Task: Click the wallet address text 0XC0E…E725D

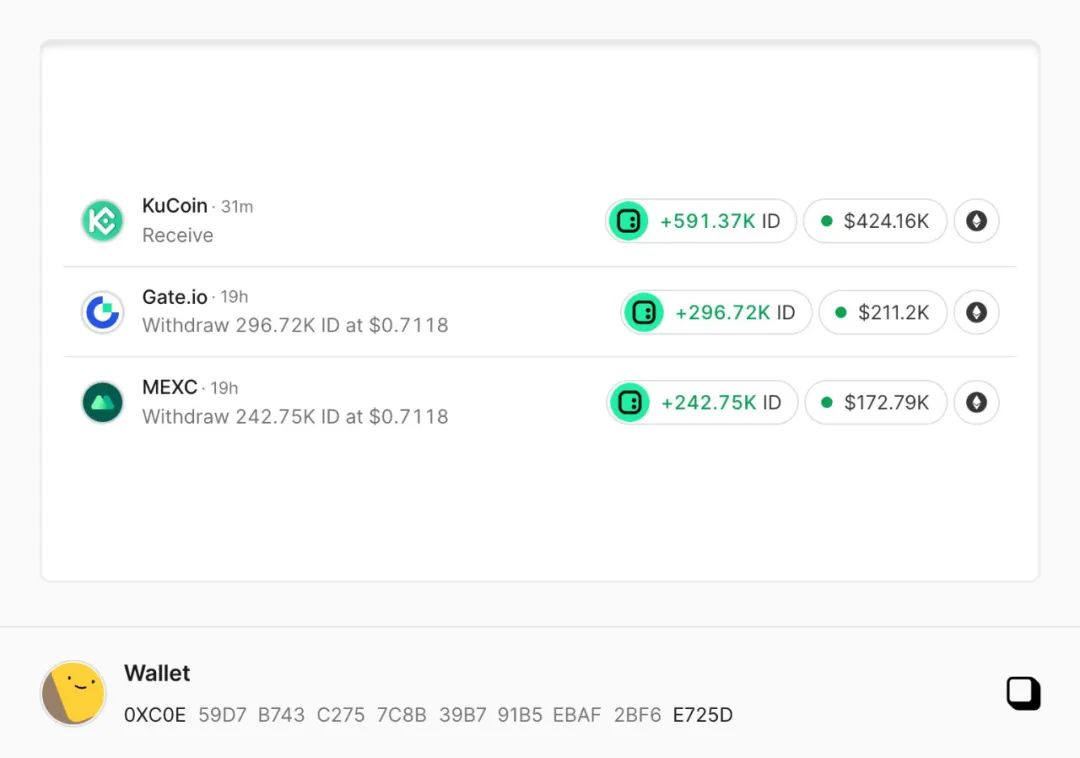Action: coord(428,715)
